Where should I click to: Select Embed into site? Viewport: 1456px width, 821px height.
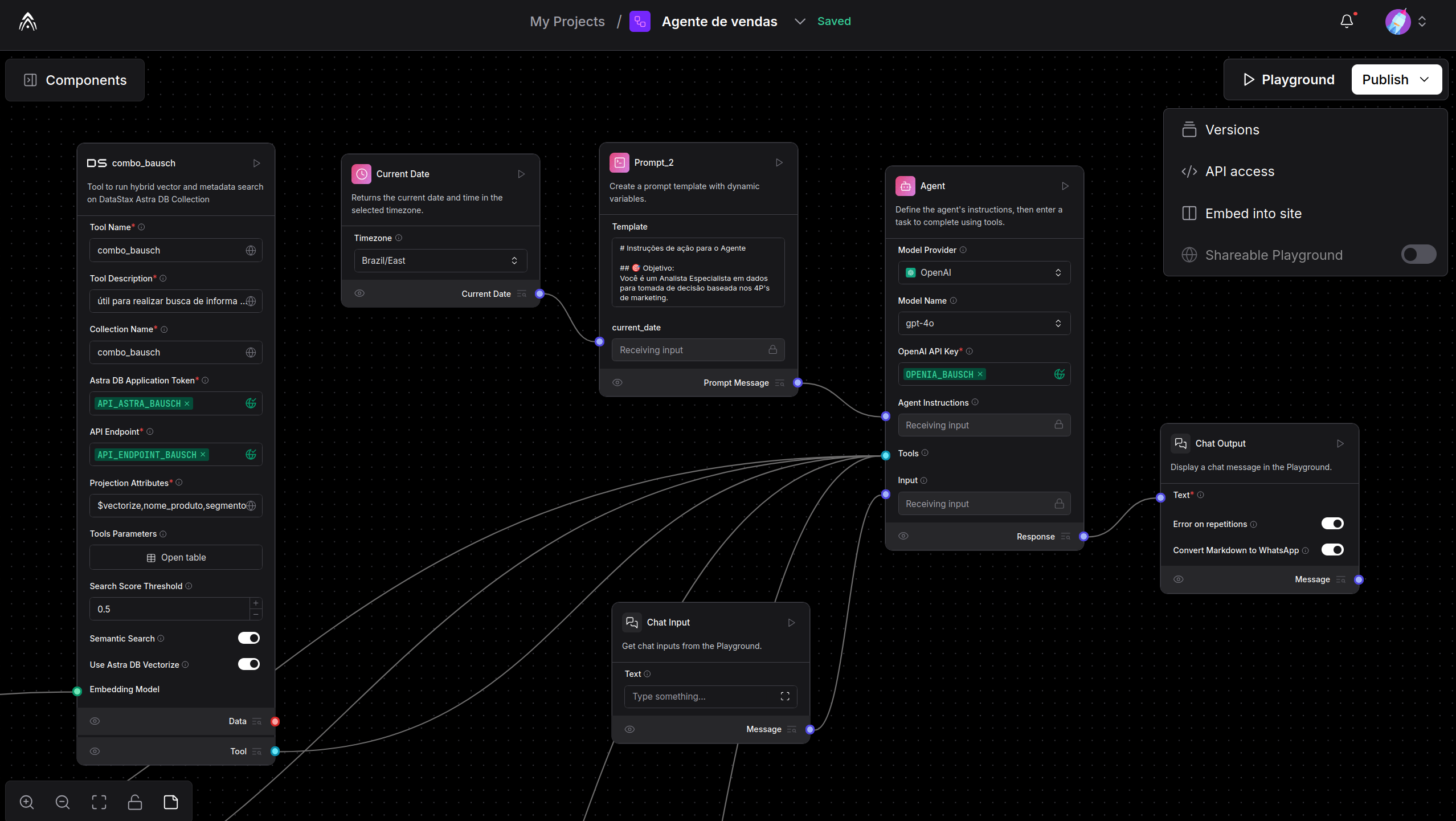pyautogui.click(x=1253, y=213)
